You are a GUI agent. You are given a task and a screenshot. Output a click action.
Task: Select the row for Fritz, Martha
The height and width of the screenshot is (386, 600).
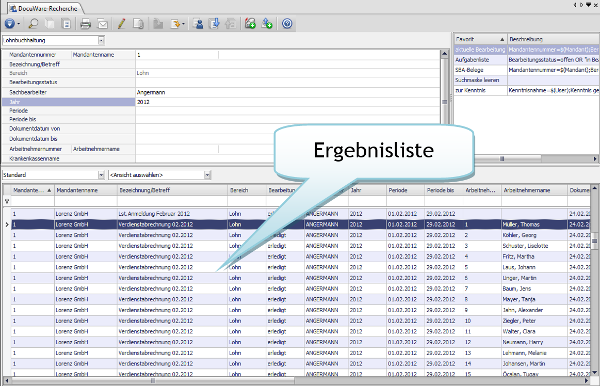coord(300,257)
